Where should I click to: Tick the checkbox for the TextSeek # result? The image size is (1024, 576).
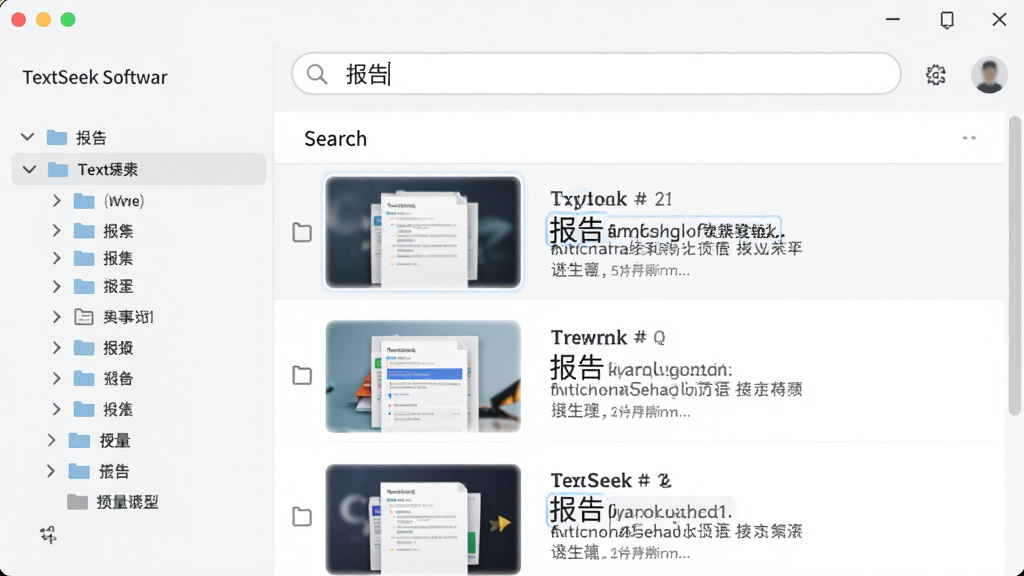302,516
